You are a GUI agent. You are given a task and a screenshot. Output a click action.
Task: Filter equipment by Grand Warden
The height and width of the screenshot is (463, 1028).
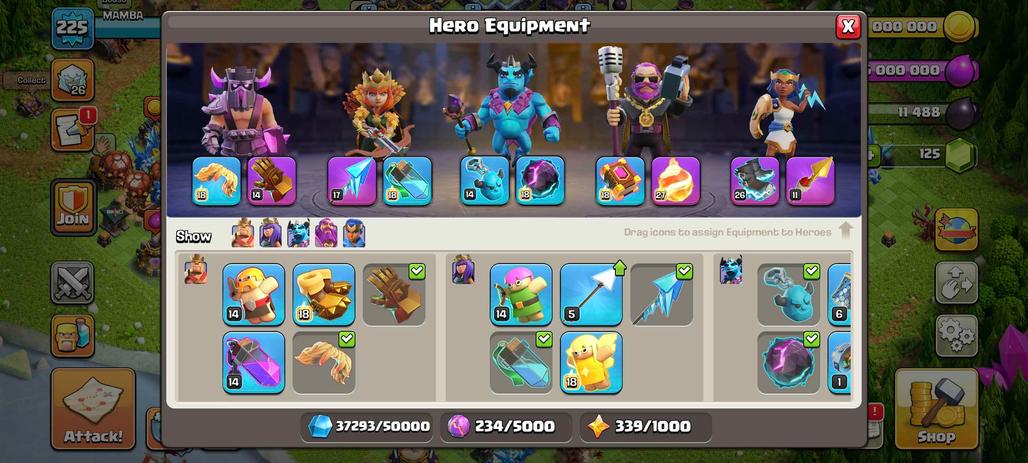pos(326,233)
